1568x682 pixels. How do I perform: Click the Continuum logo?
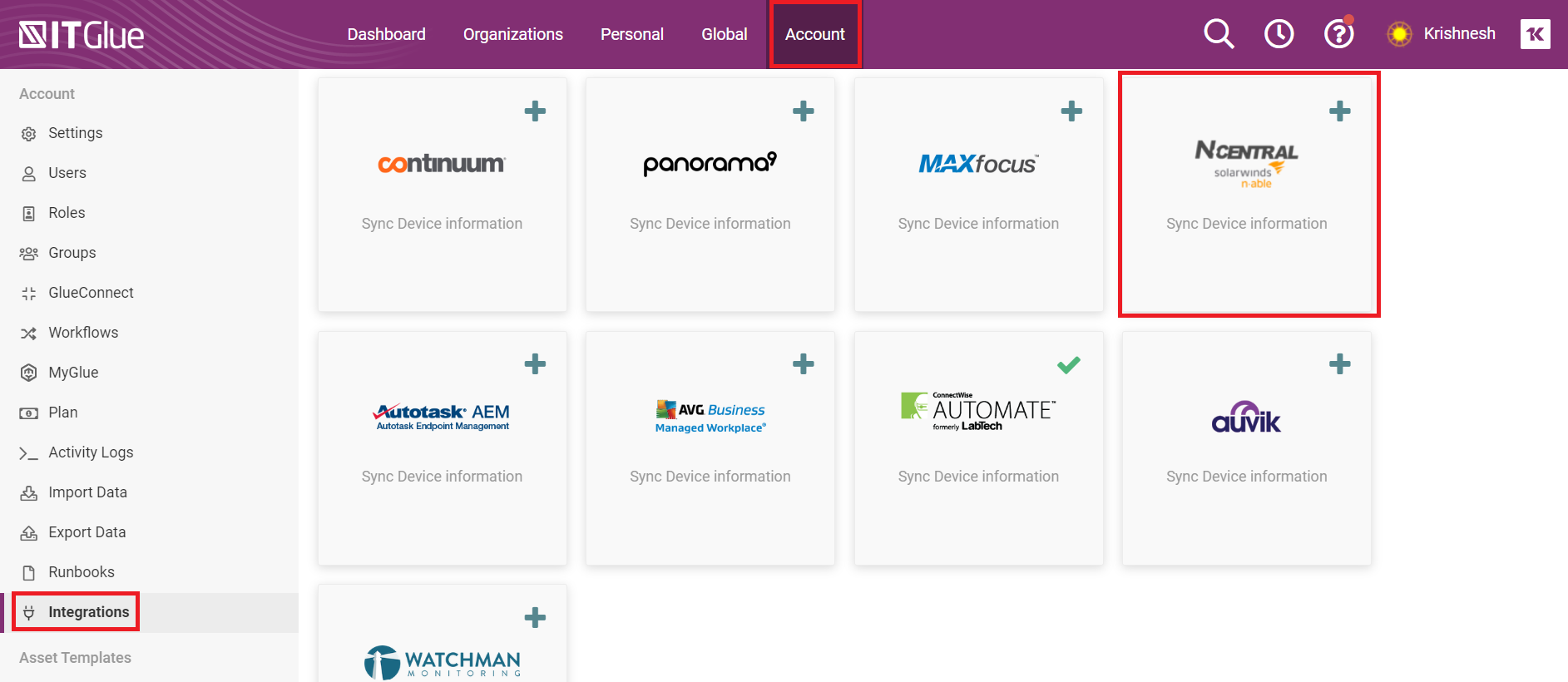point(442,164)
